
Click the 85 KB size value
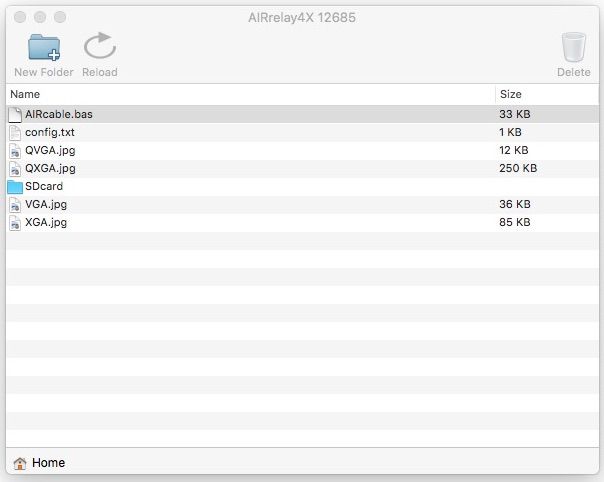[x=515, y=222]
